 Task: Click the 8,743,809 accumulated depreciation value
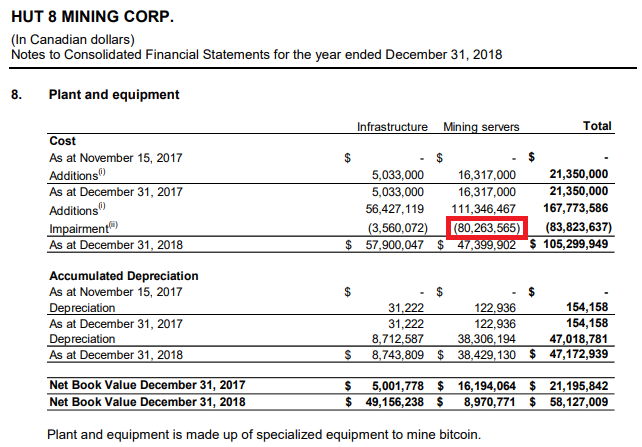398,354
